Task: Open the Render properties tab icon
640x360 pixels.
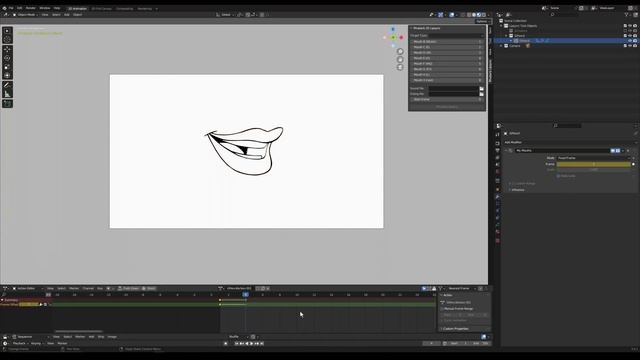Action: point(498,144)
